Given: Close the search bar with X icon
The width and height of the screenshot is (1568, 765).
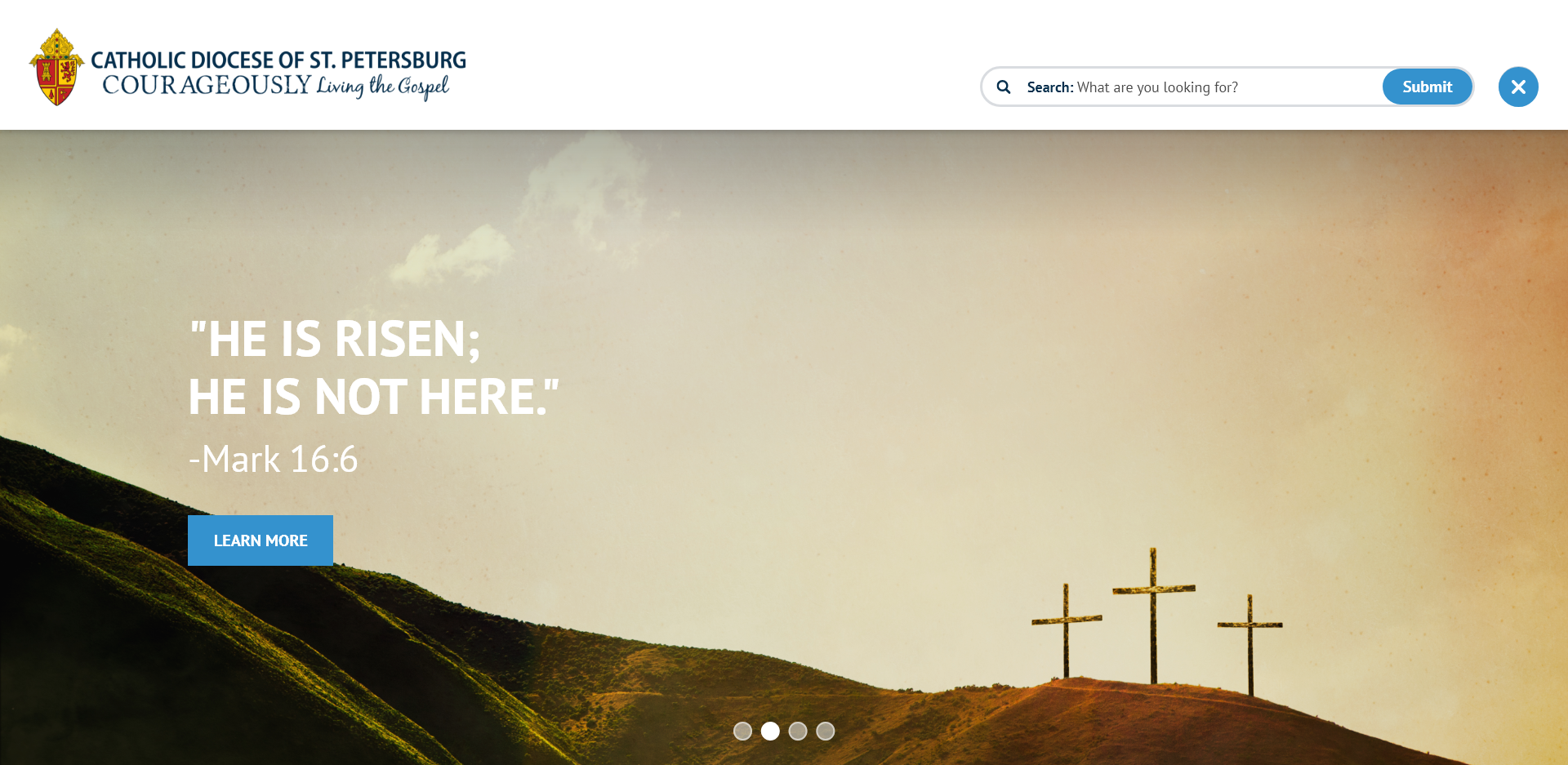Looking at the screenshot, I should tap(1518, 87).
